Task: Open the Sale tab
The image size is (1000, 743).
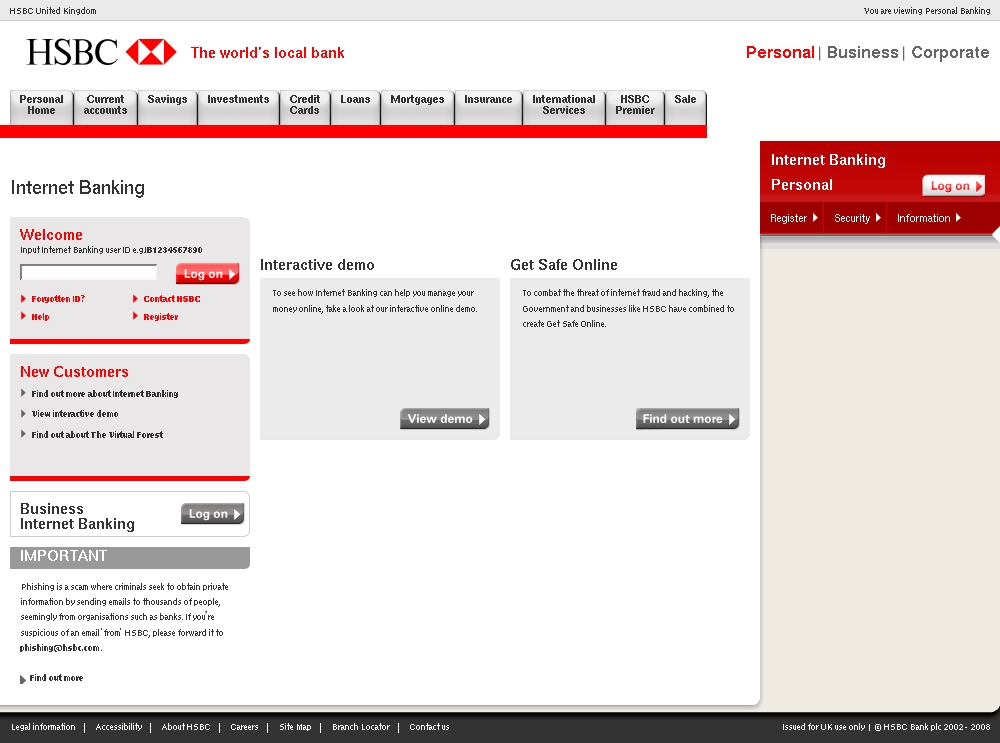Action: [685, 107]
